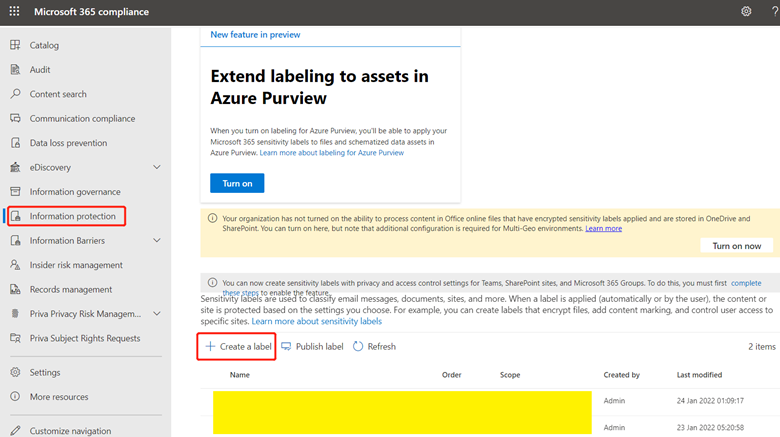The height and width of the screenshot is (437, 780).
Task: Open Learn more about sensitivity labels link
Action: (x=316, y=321)
